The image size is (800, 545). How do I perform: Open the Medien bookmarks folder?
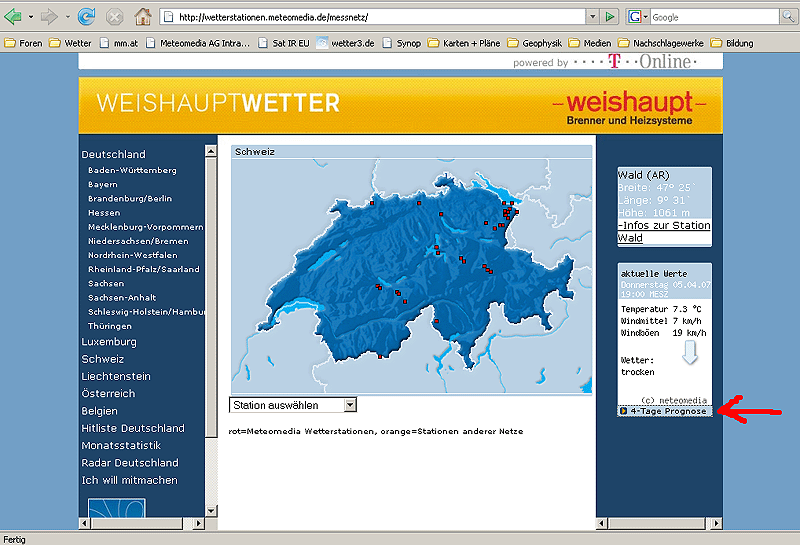click(x=590, y=43)
